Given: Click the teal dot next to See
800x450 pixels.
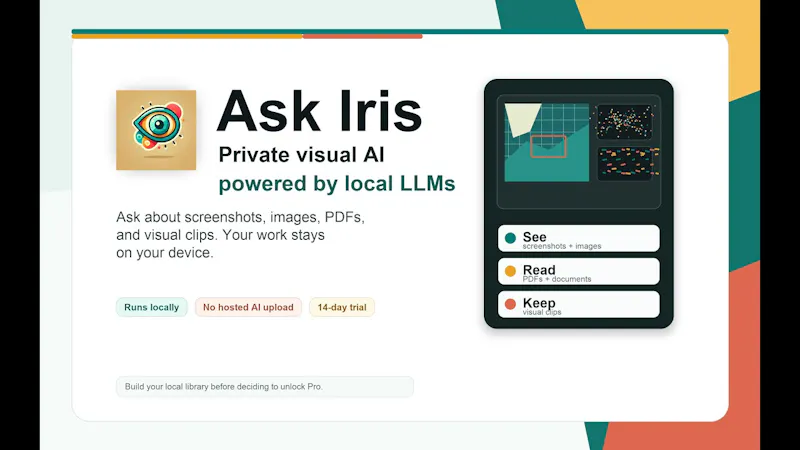Looking at the screenshot, I should (x=510, y=238).
